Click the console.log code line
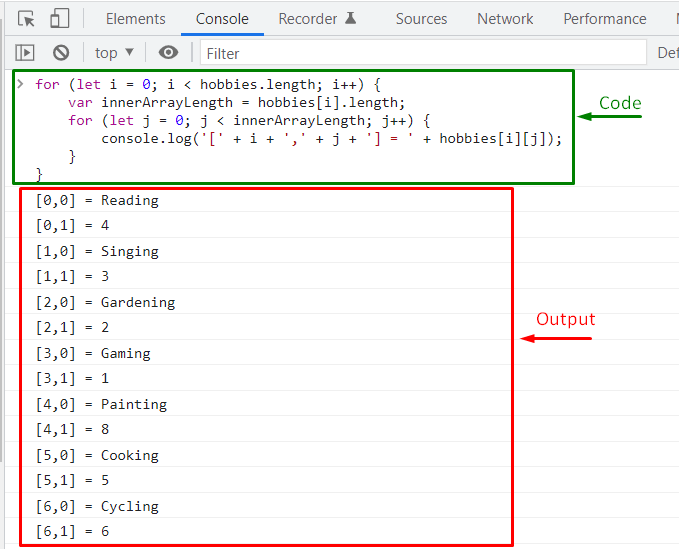Viewport: 679px width, 549px height. tap(331, 139)
